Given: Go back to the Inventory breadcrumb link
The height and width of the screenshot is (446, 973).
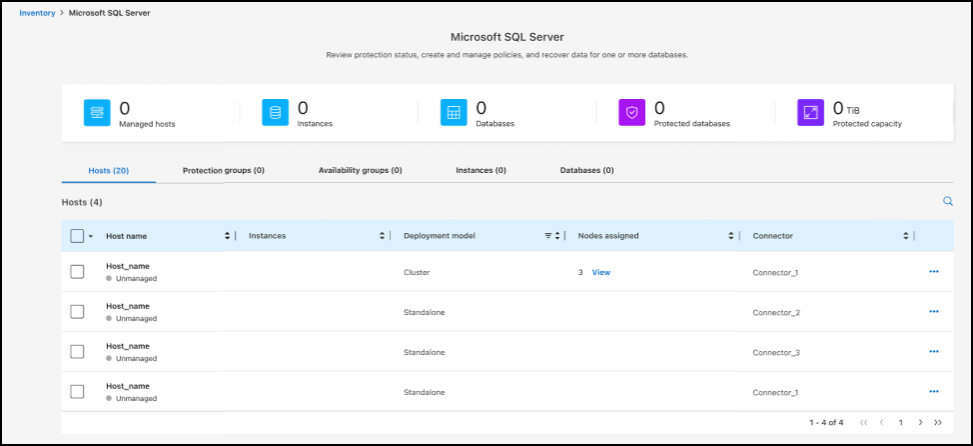Looking at the screenshot, I should [38, 13].
